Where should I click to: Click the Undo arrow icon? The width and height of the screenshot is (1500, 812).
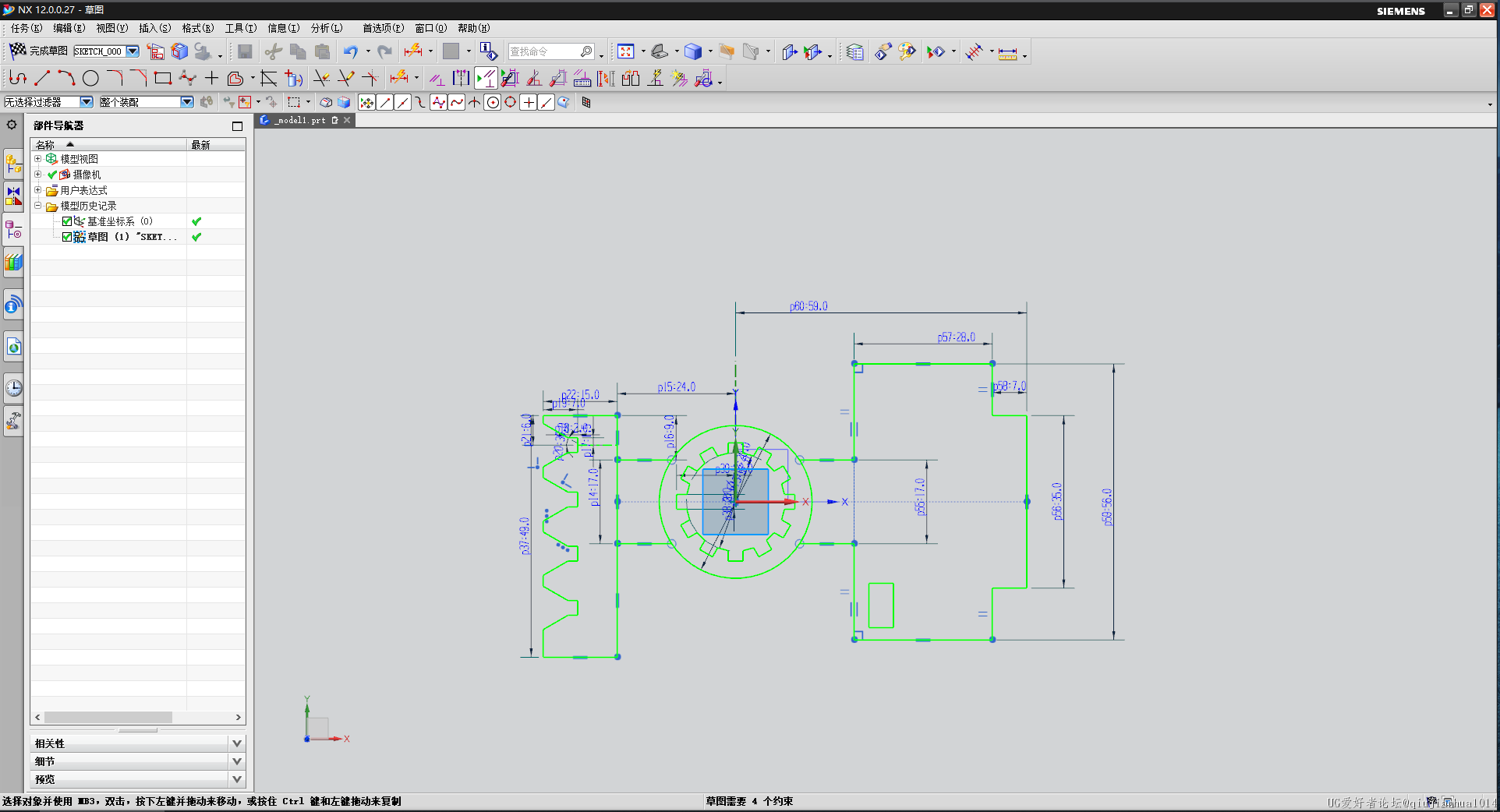(351, 51)
